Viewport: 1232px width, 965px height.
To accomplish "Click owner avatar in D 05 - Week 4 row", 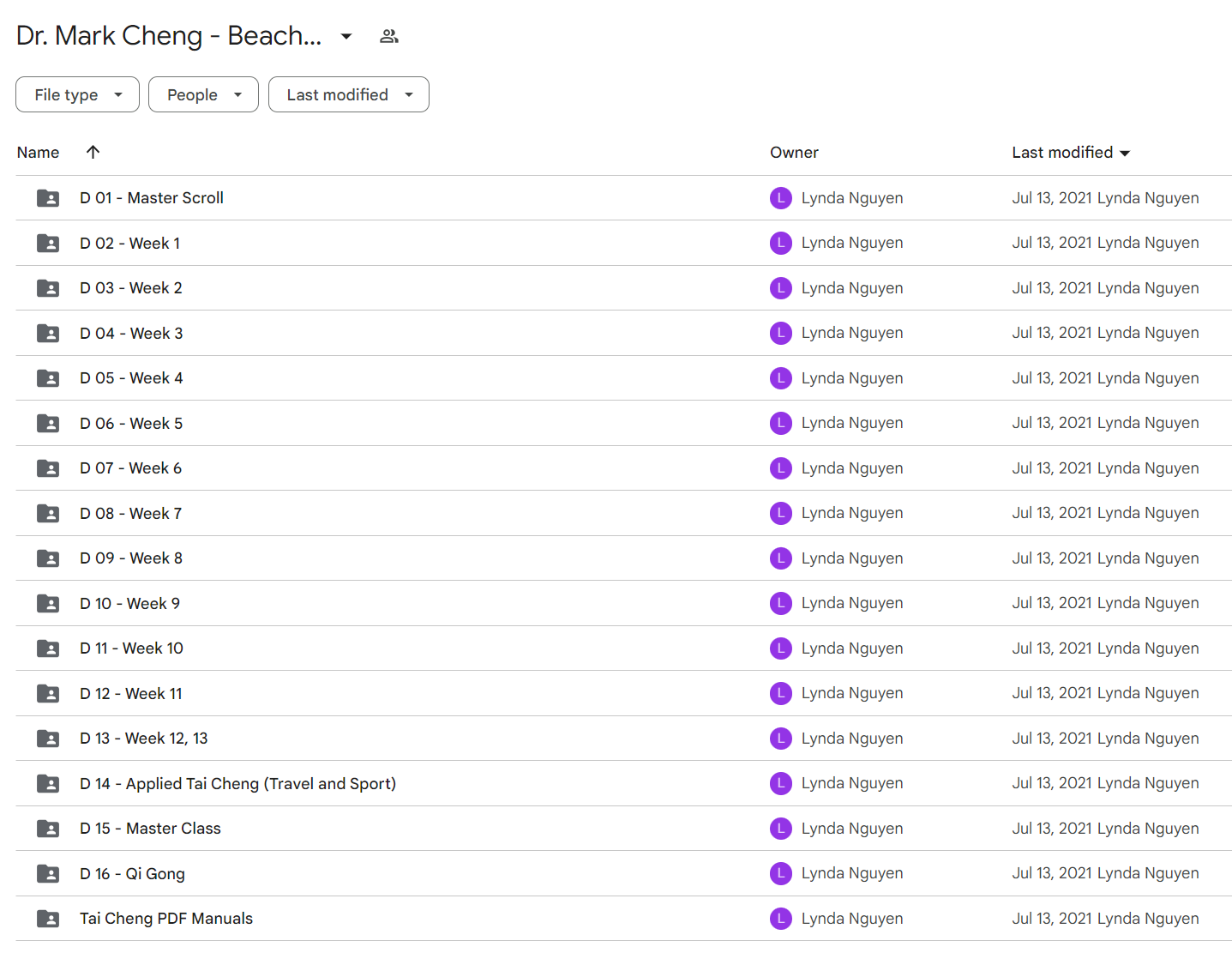I will point(781,378).
